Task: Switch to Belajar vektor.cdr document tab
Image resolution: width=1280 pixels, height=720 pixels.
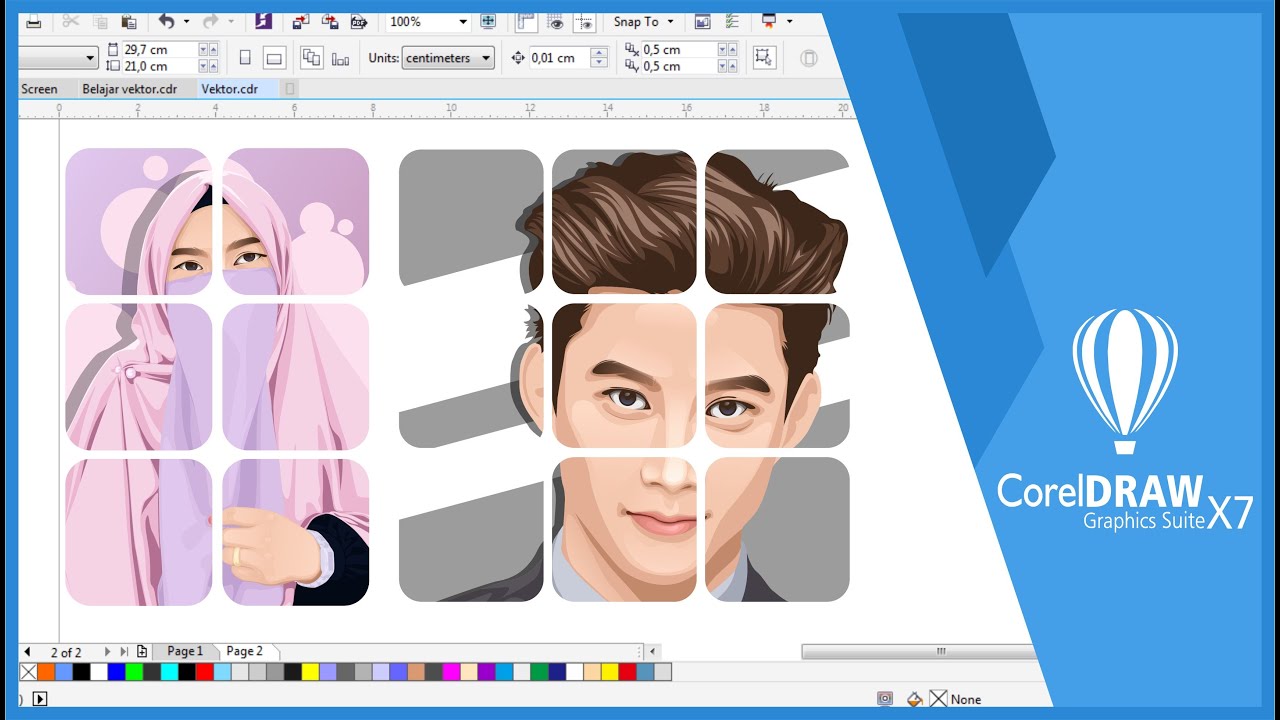Action: 129,89
